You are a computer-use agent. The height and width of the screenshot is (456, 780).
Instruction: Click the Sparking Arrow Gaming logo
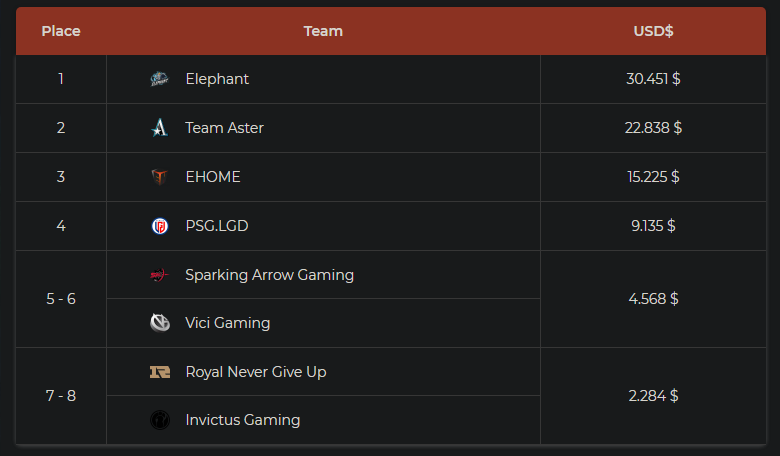tap(160, 274)
